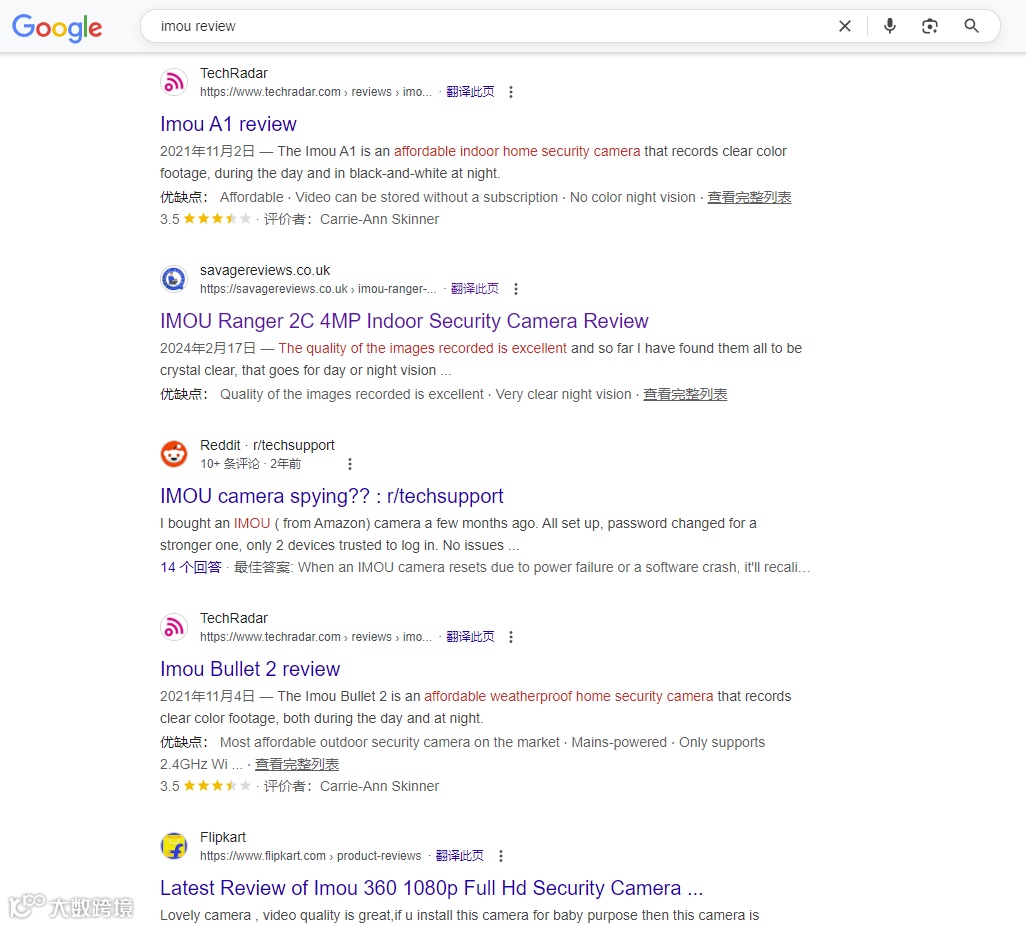Screen dimensions: 1026x926
Task: Click the savagereviews.co.uk site name
Action: (265, 270)
